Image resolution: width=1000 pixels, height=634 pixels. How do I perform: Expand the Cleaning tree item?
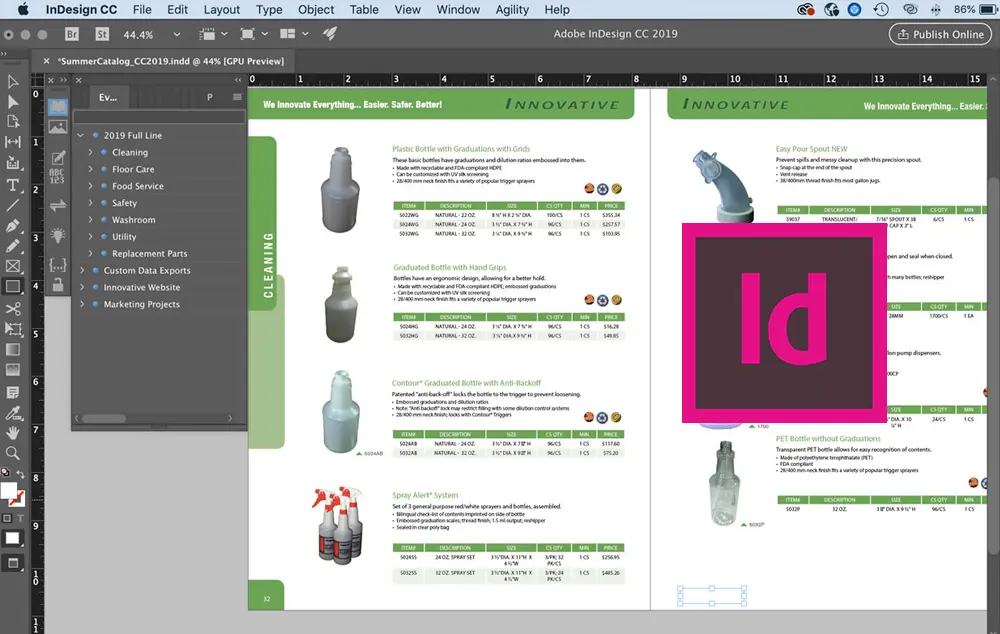91,152
